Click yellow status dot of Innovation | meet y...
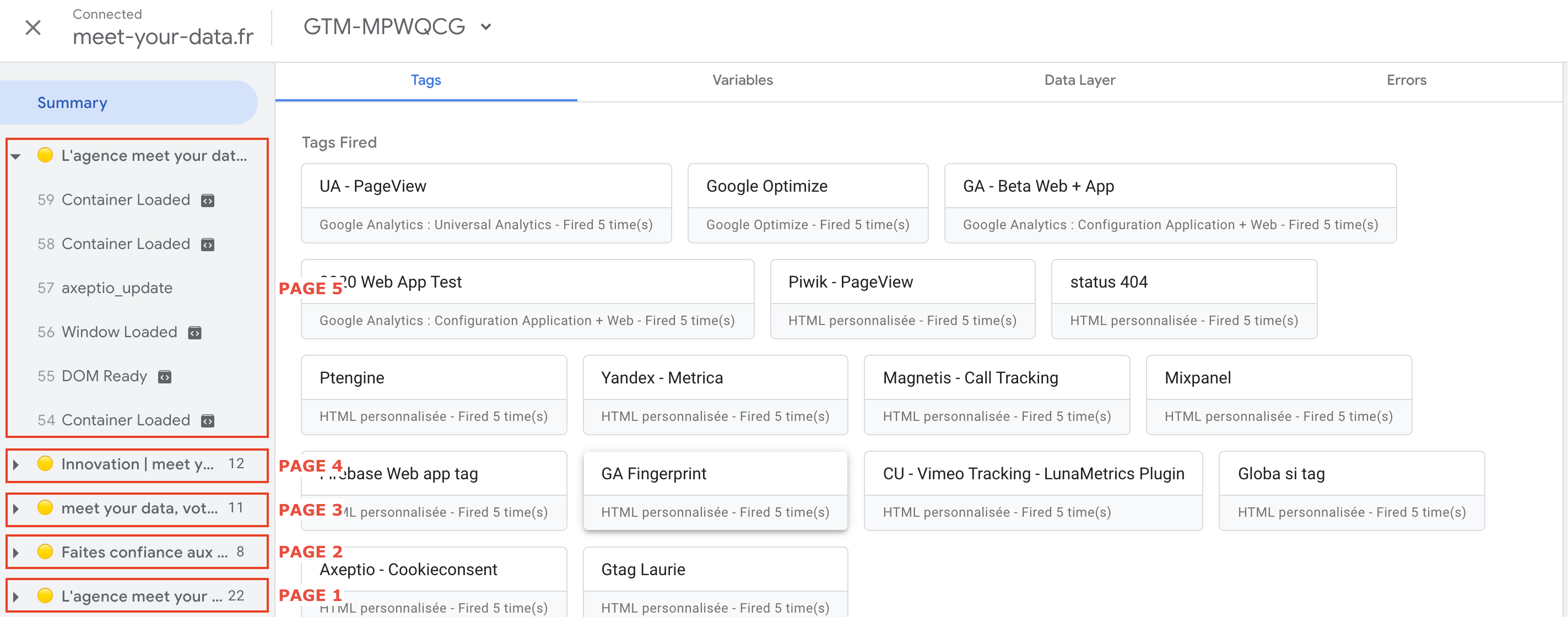 pos(45,464)
